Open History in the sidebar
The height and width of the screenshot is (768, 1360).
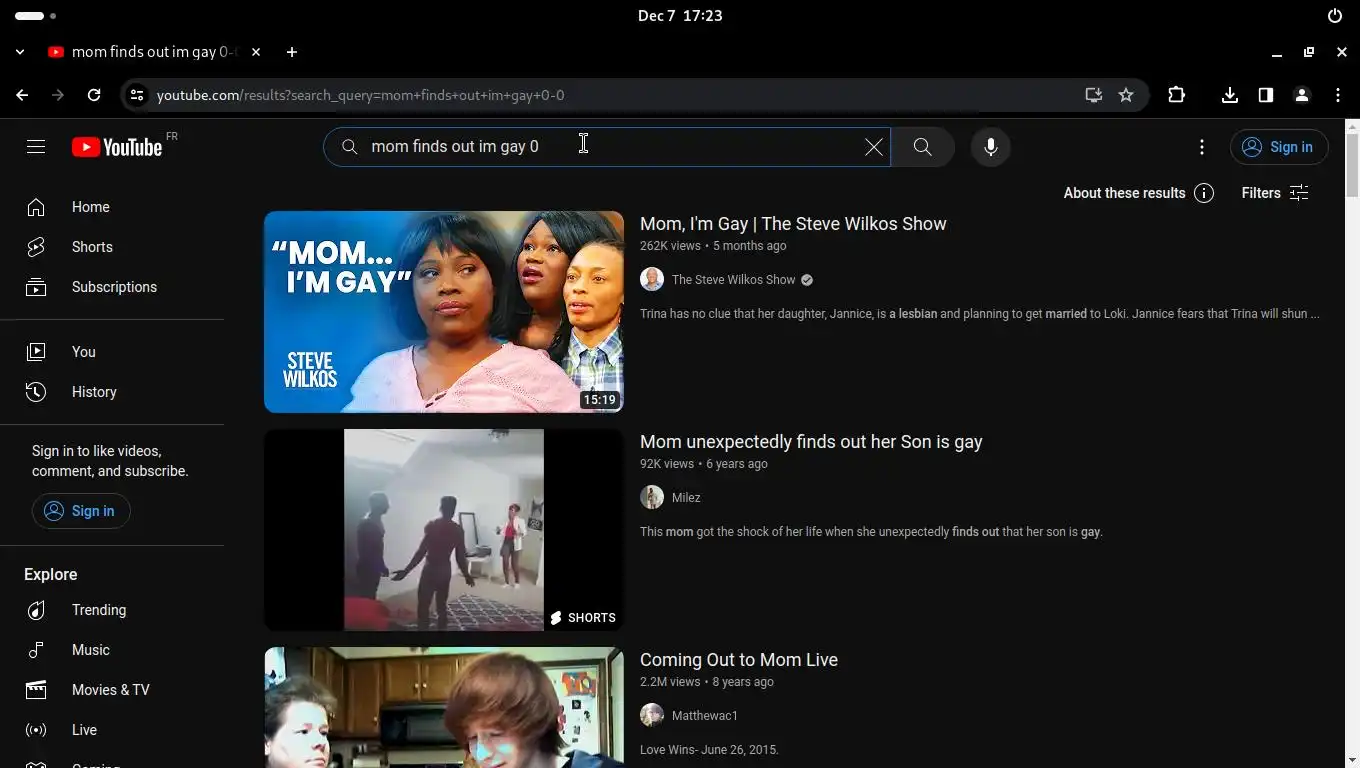point(112,392)
